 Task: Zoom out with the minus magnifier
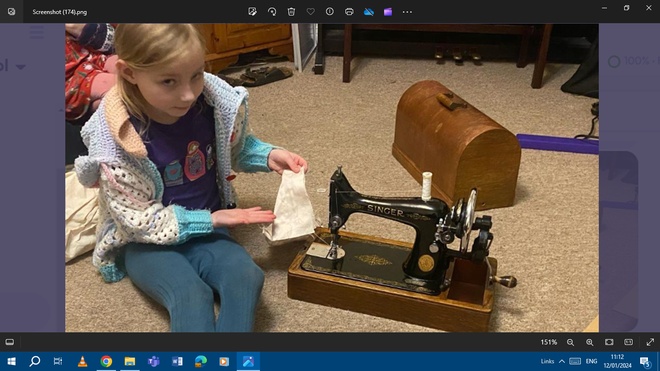570,342
